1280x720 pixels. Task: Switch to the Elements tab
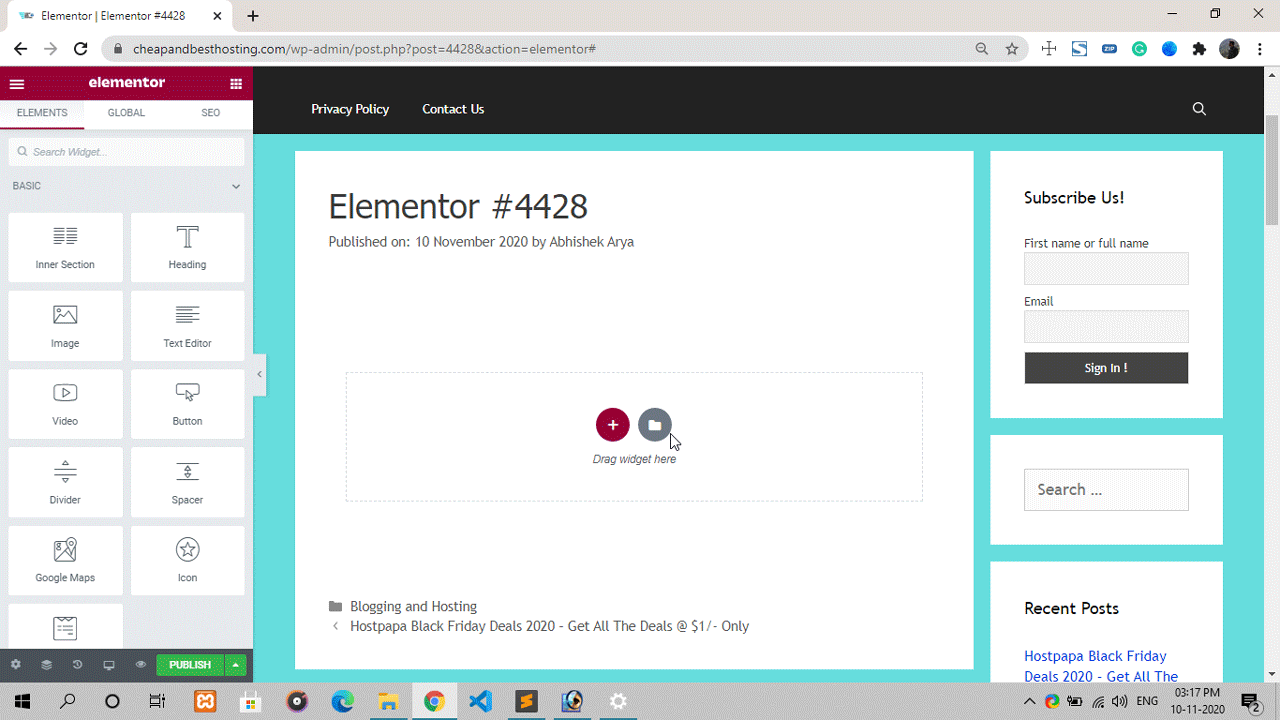(x=42, y=113)
